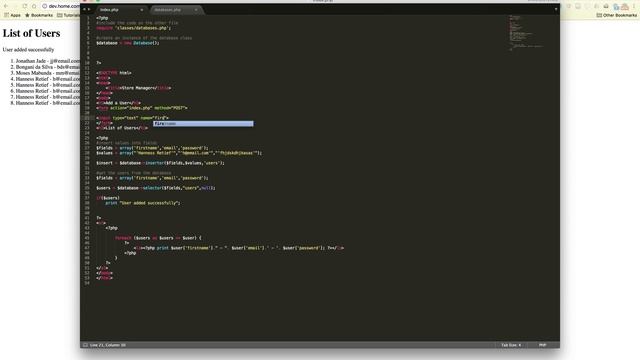The height and width of the screenshot is (360, 640).
Task: Click the blue browser extension icon
Action: 616,7
